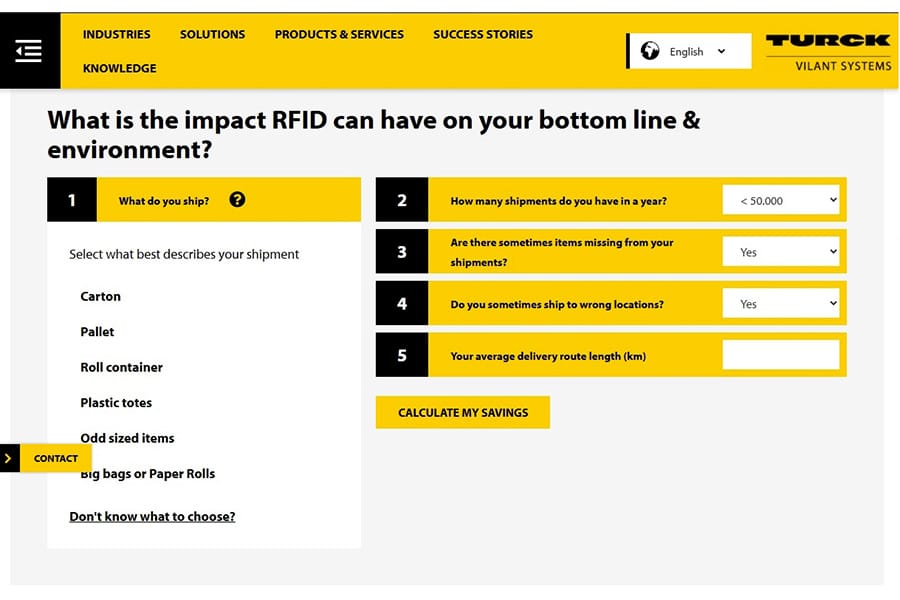
Task: Select the Carton shipment option
Action: point(100,297)
